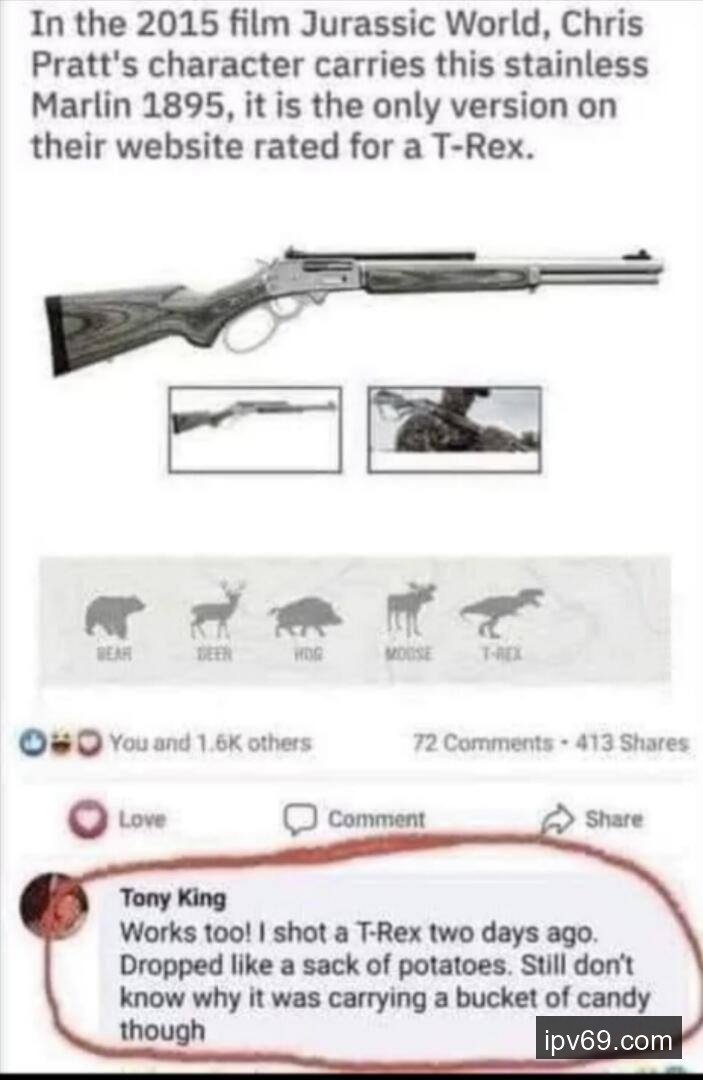Click the hog silhouette icon
Image resolution: width=703 pixels, height=1080 pixels.
click(x=305, y=616)
